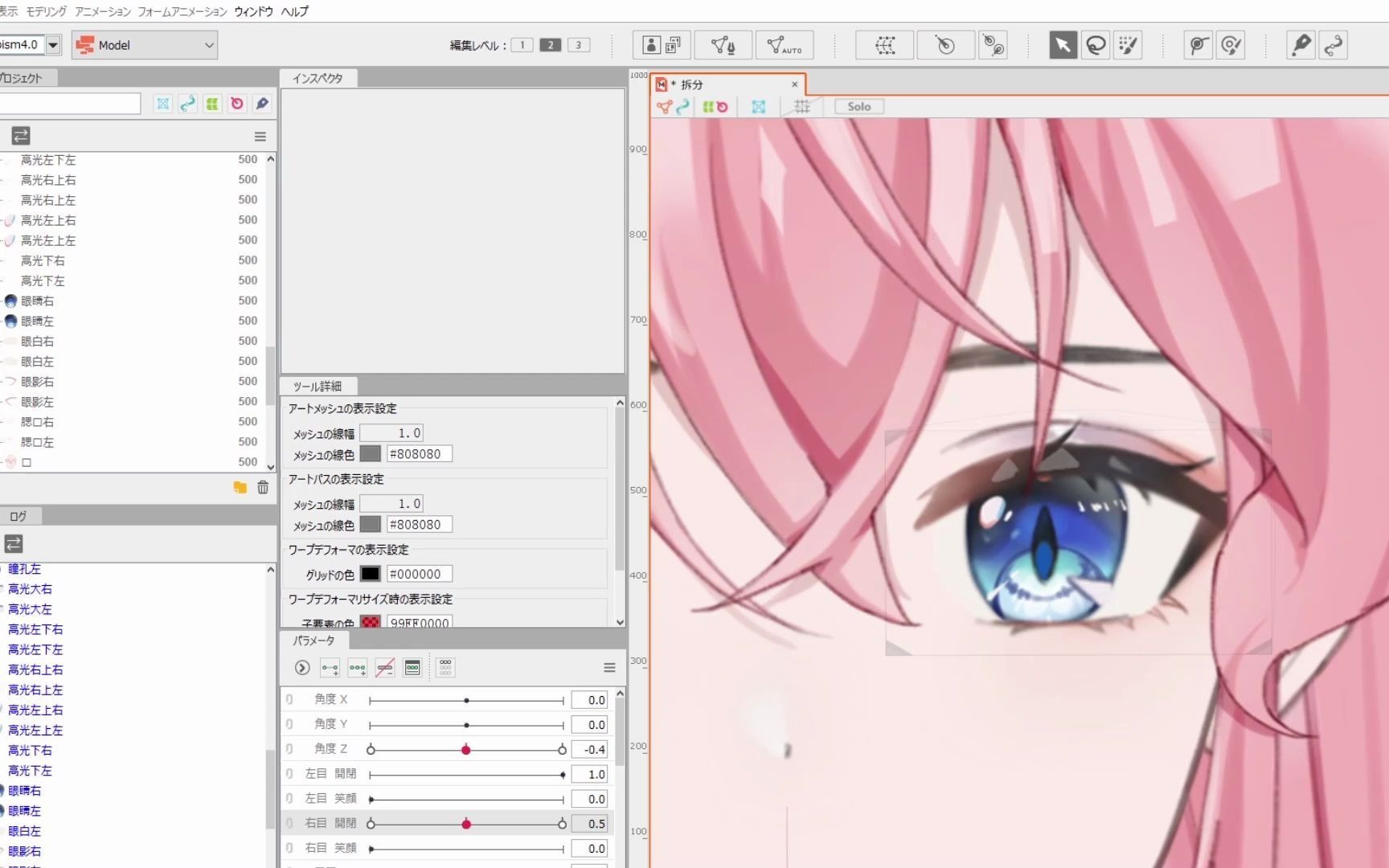Open the モデリング menu
The width and height of the screenshot is (1389, 868).
point(46,11)
